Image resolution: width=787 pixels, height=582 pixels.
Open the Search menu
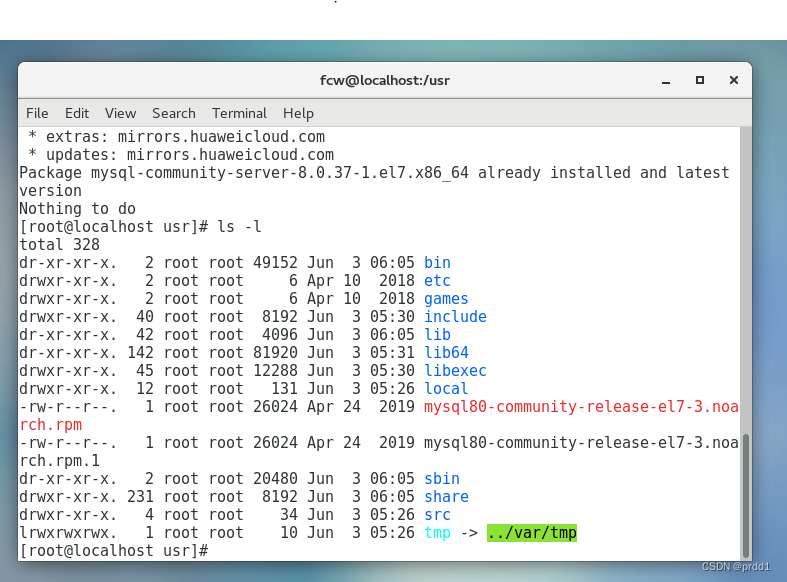pos(174,113)
